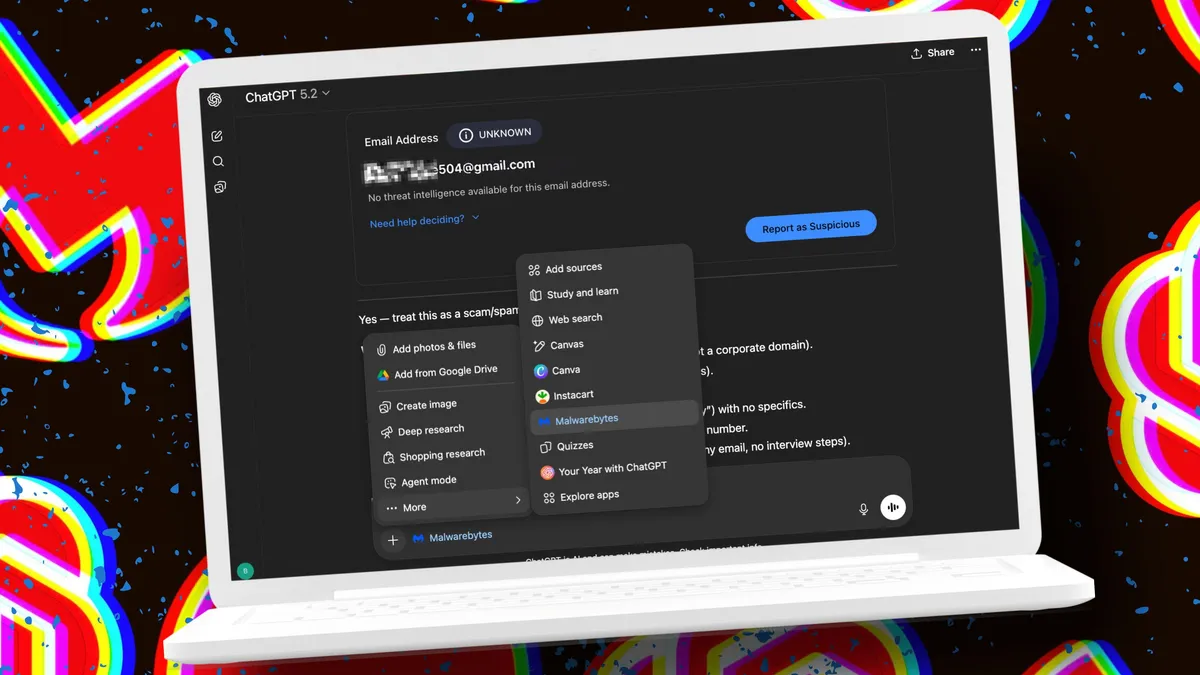Open the library icon in sidebar
Screen dimensions: 1200x675
point(220,187)
